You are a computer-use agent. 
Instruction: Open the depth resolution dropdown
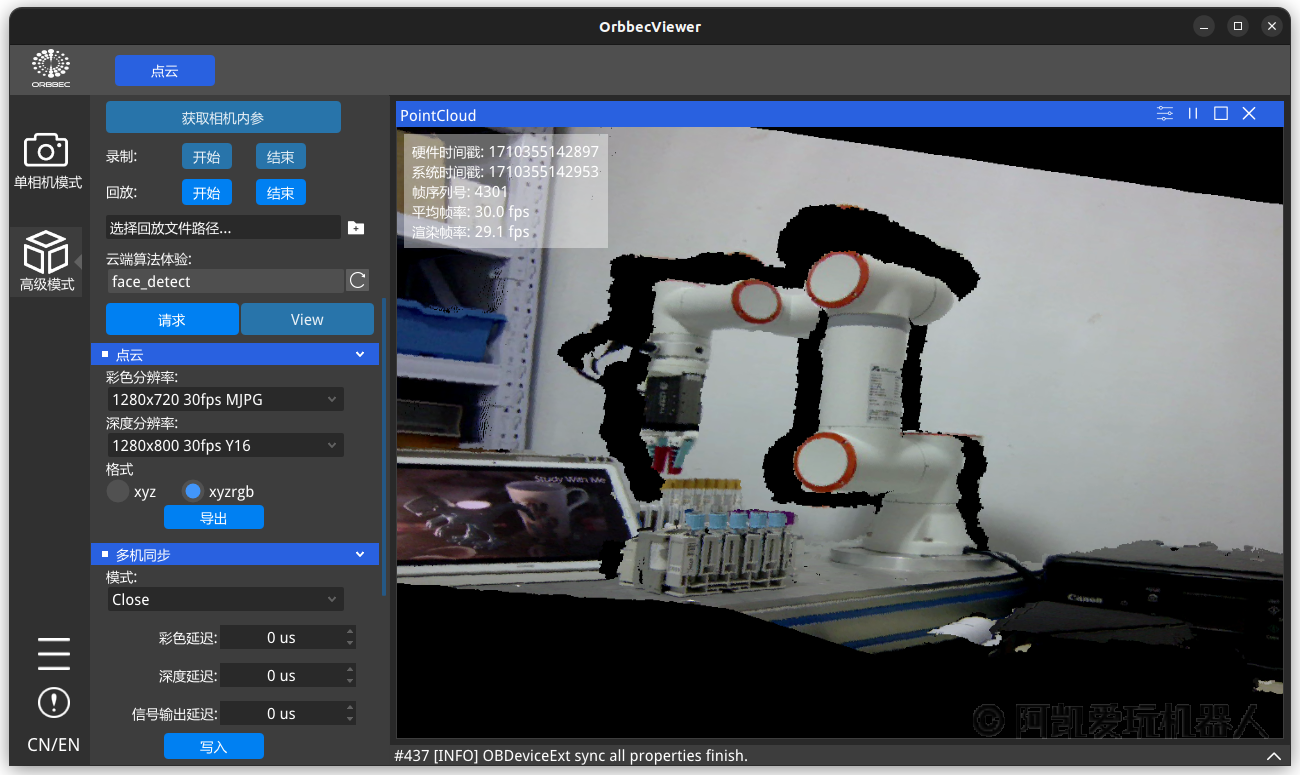pyautogui.click(x=225, y=446)
